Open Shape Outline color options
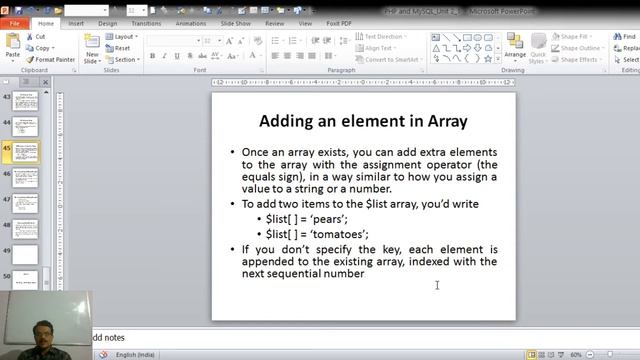The width and height of the screenshot is (640, 360). [578, 48]
